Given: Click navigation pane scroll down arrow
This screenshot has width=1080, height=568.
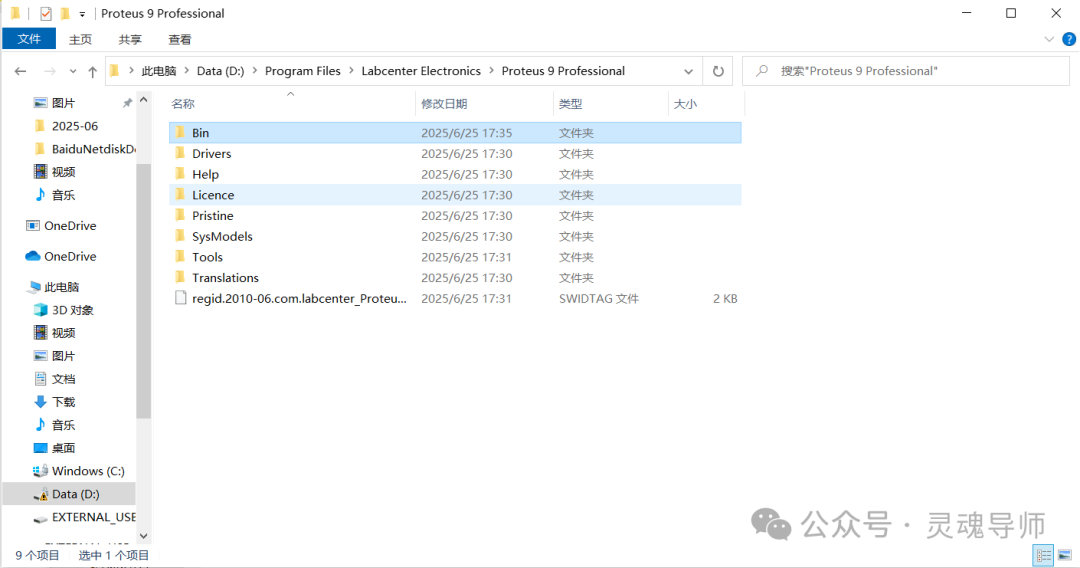Looking at the screenshot, I should pyautogui.click(x=143, y=536).
